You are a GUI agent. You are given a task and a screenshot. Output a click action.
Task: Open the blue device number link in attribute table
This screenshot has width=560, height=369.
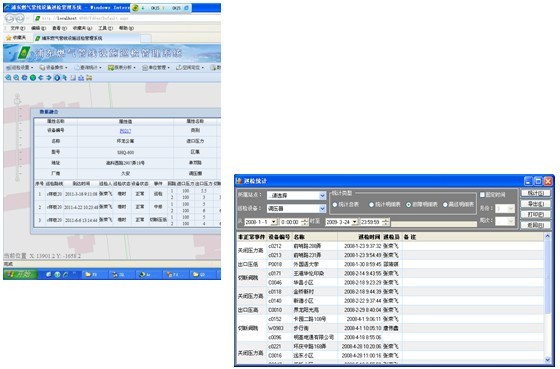125,131
